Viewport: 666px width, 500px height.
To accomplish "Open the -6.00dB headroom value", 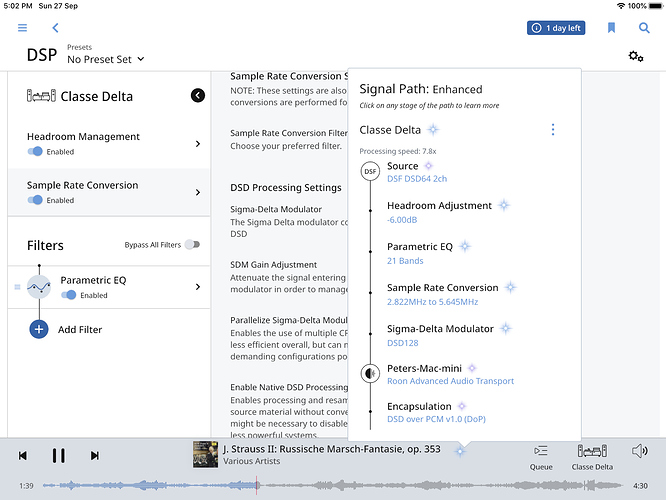I will pyautogui.click(x=402, y=220).
